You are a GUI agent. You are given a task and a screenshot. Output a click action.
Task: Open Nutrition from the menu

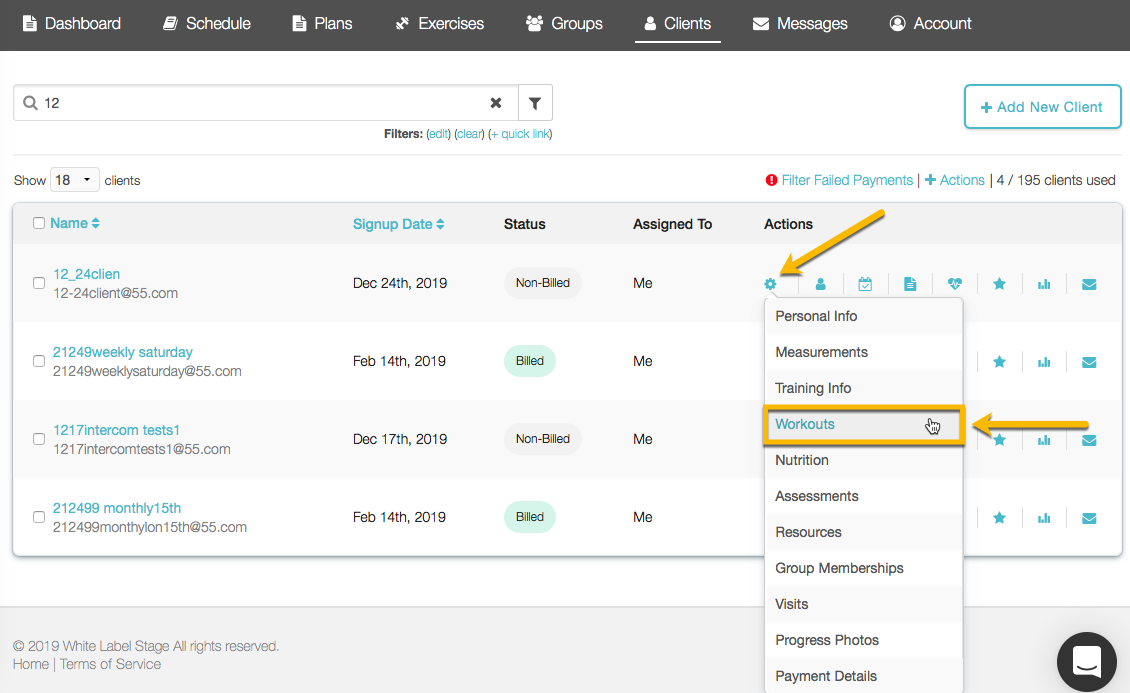click(x=863, y=460)
